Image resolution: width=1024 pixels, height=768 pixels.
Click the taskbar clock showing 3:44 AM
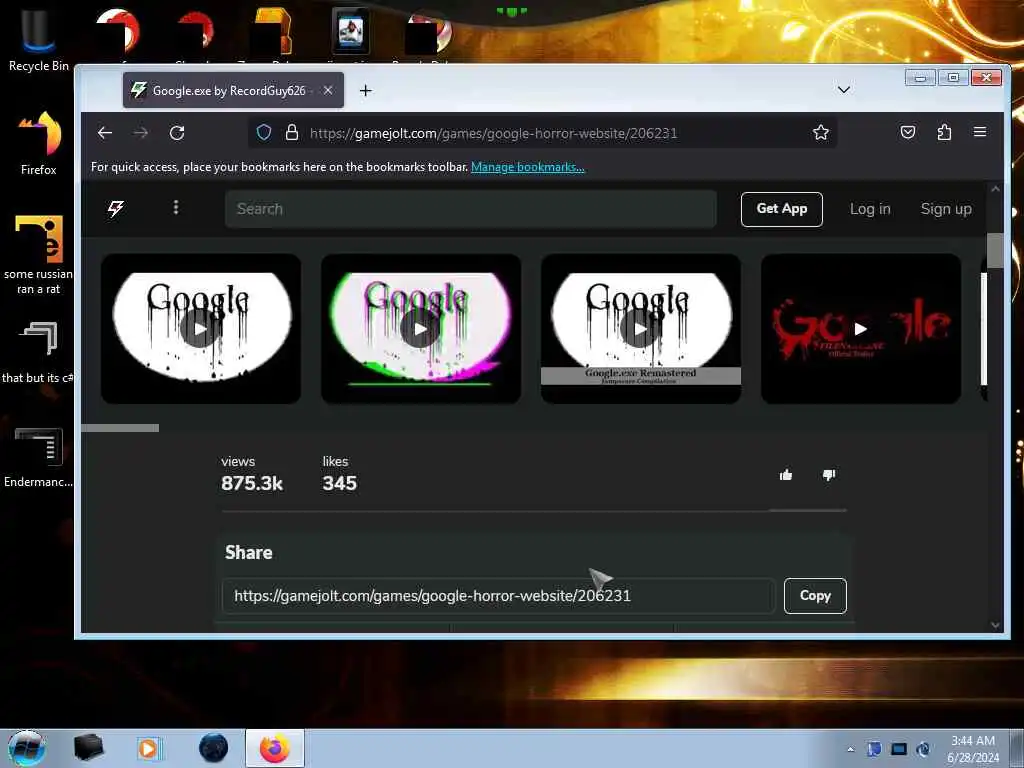973,749
